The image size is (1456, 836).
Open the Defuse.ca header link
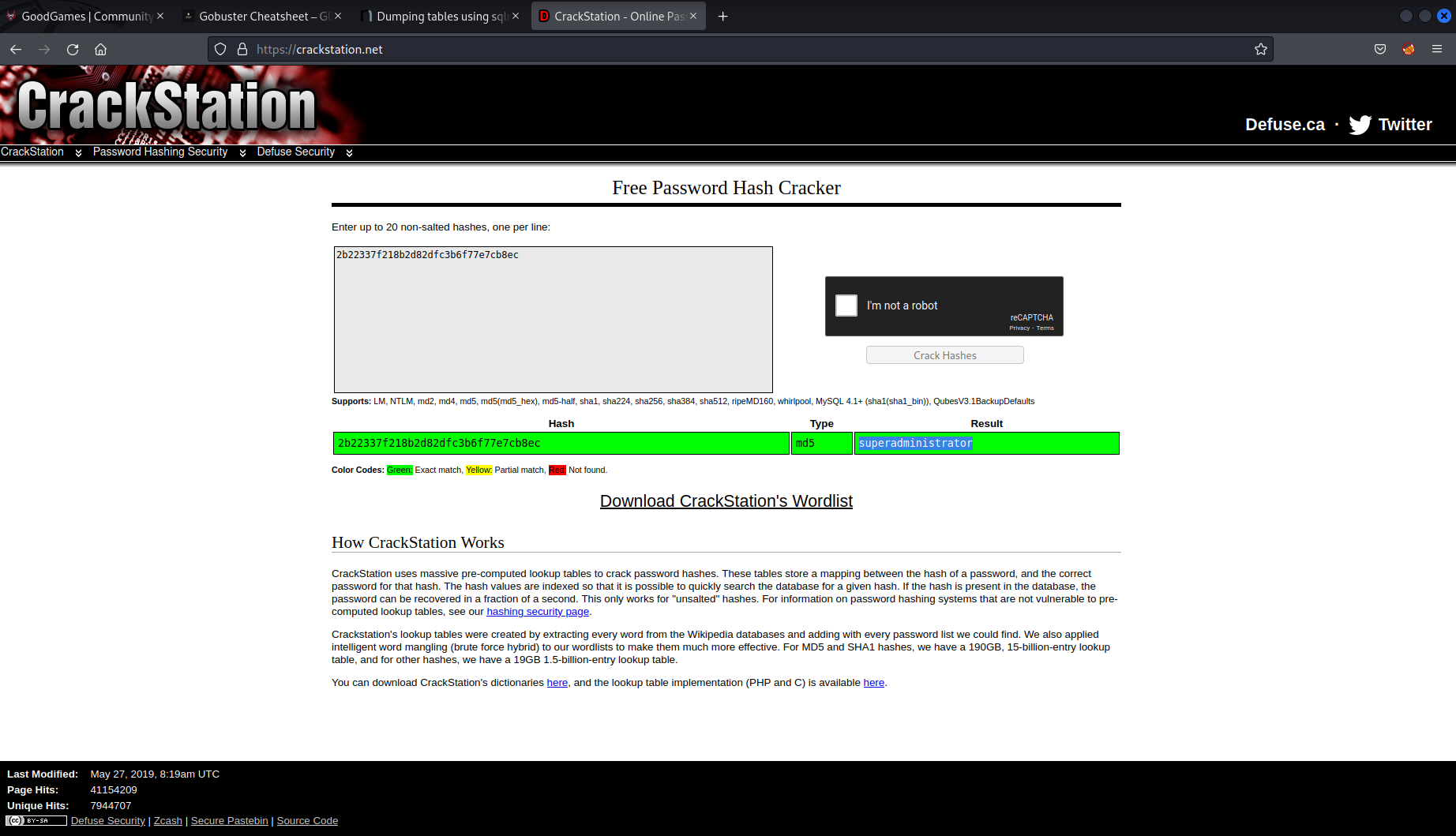1285,125
